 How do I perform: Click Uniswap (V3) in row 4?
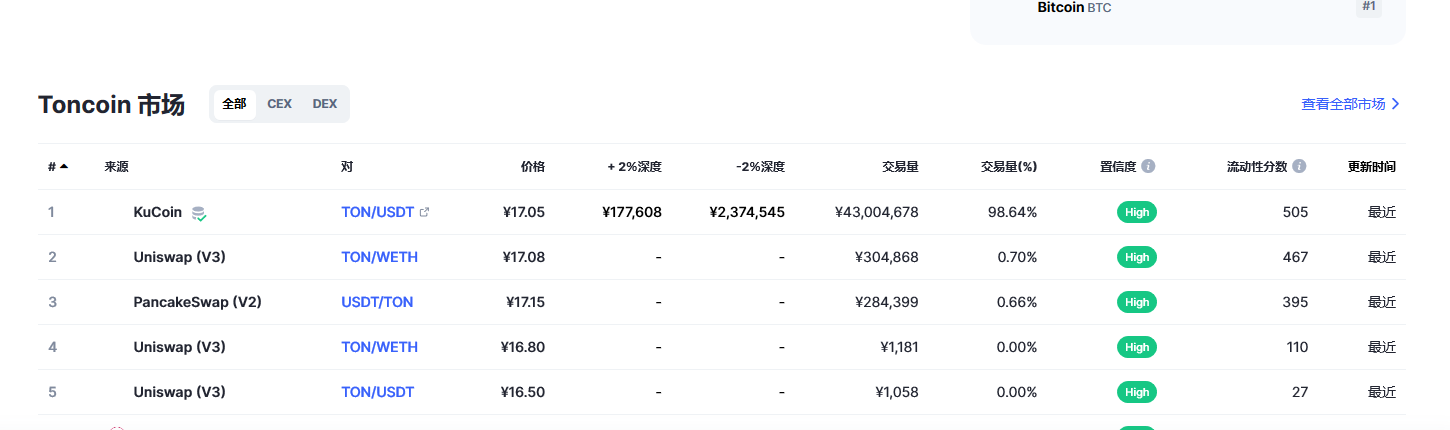[179, 347]
